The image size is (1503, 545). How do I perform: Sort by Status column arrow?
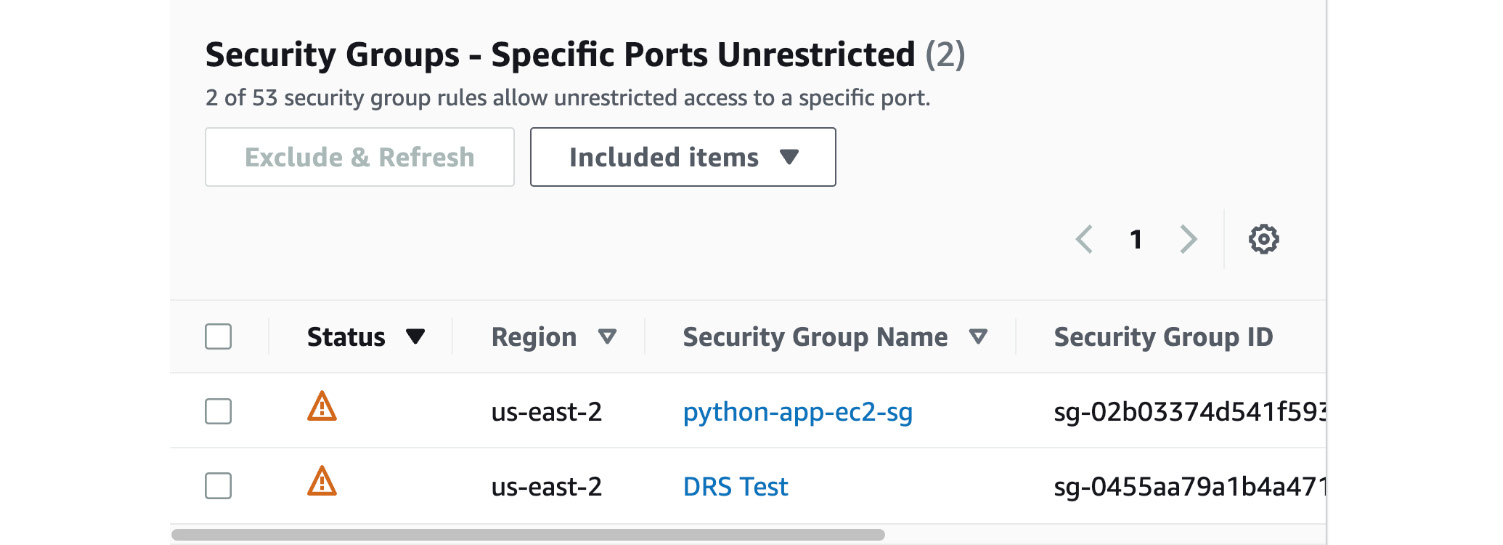(x=416, y=337)
